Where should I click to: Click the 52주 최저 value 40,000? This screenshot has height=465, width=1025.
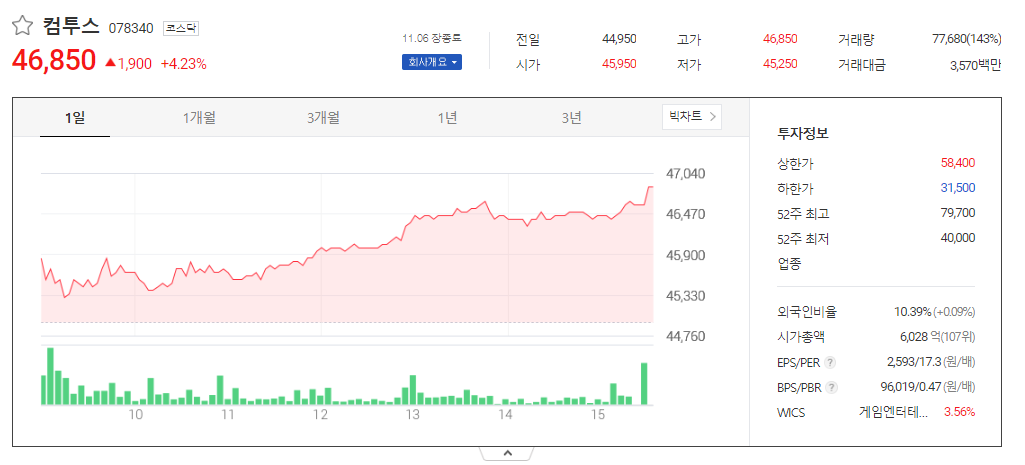pyautogui.click(x=958, y=238)
